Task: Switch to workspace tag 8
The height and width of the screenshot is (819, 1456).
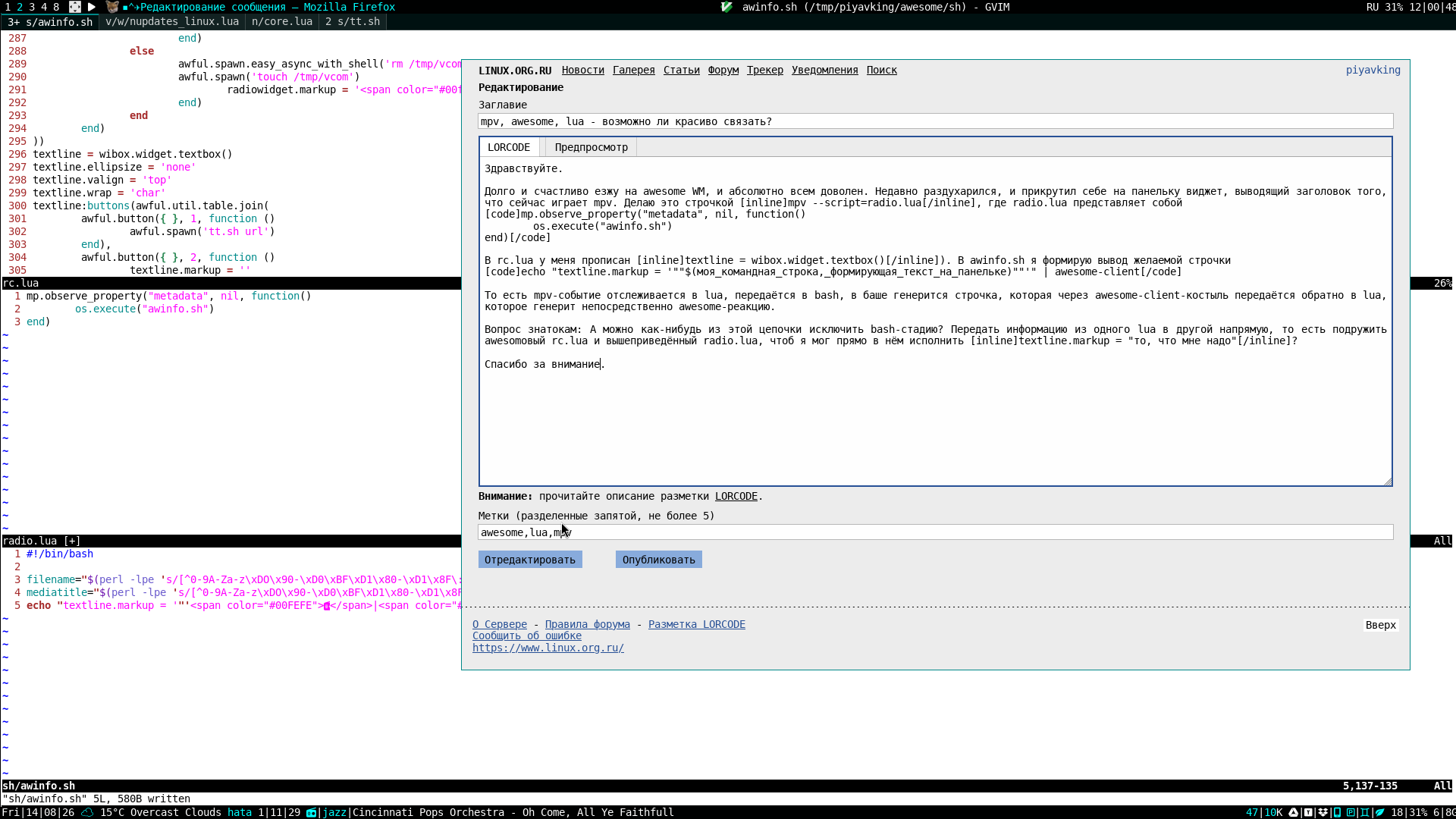Action: 56,7
